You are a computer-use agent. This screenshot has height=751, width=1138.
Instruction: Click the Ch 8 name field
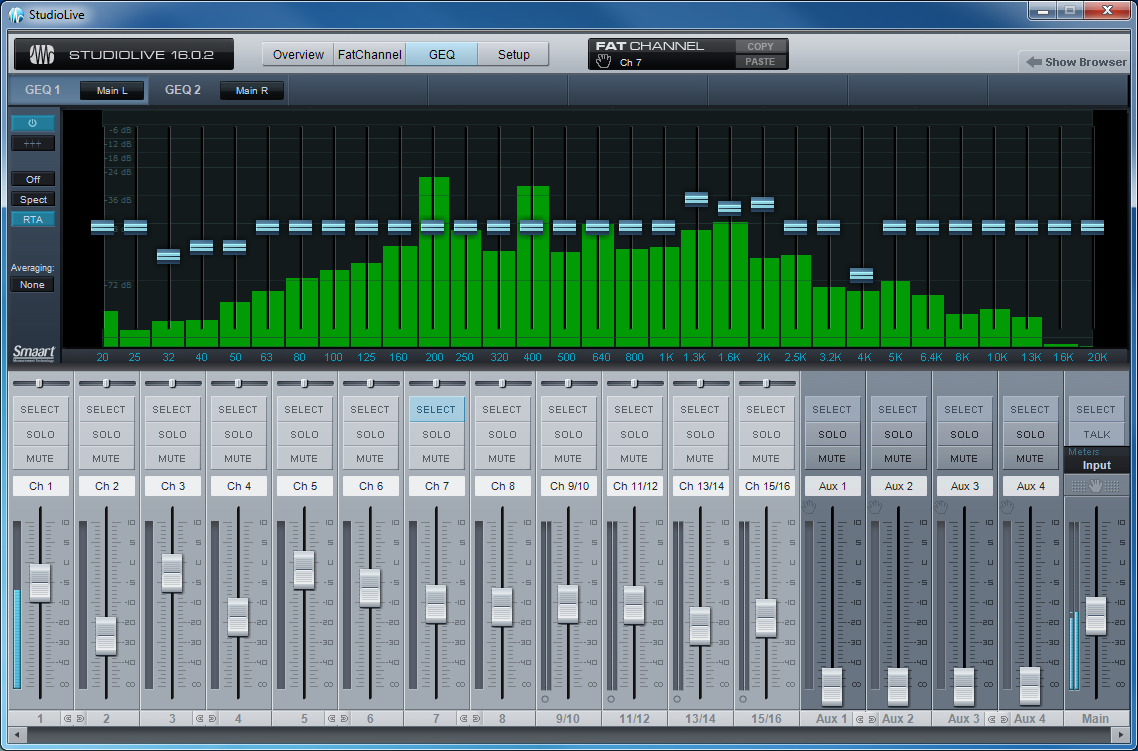[502, 486]
